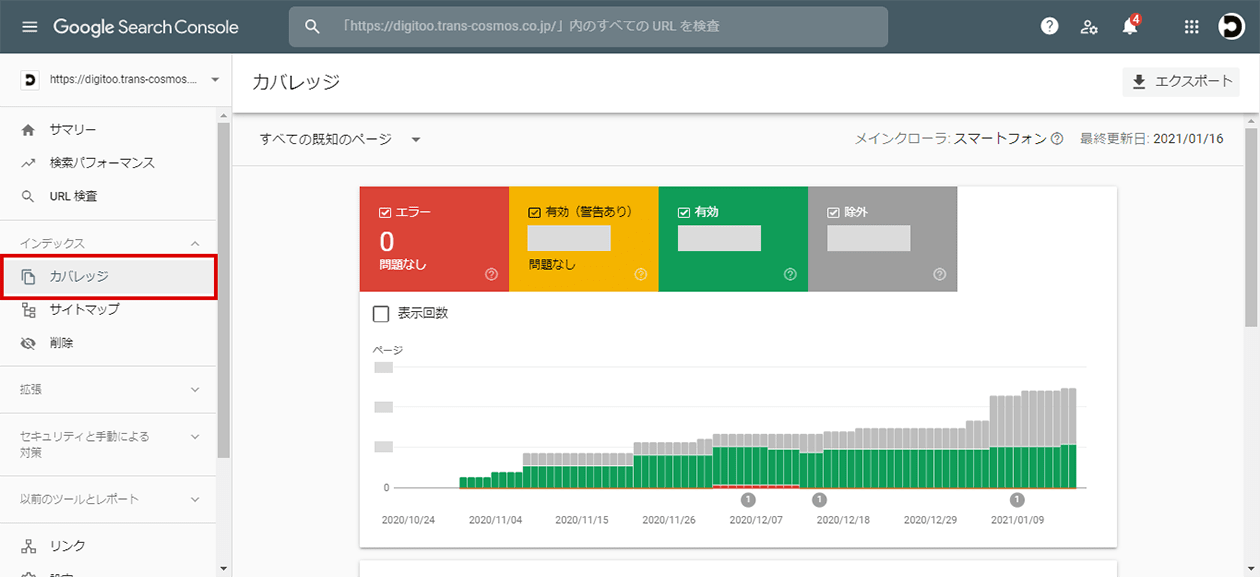The height and width of the screenshot is (577, 1260).
Task: Toggle the エラー checkbox
Action: [x=385, y=212]
